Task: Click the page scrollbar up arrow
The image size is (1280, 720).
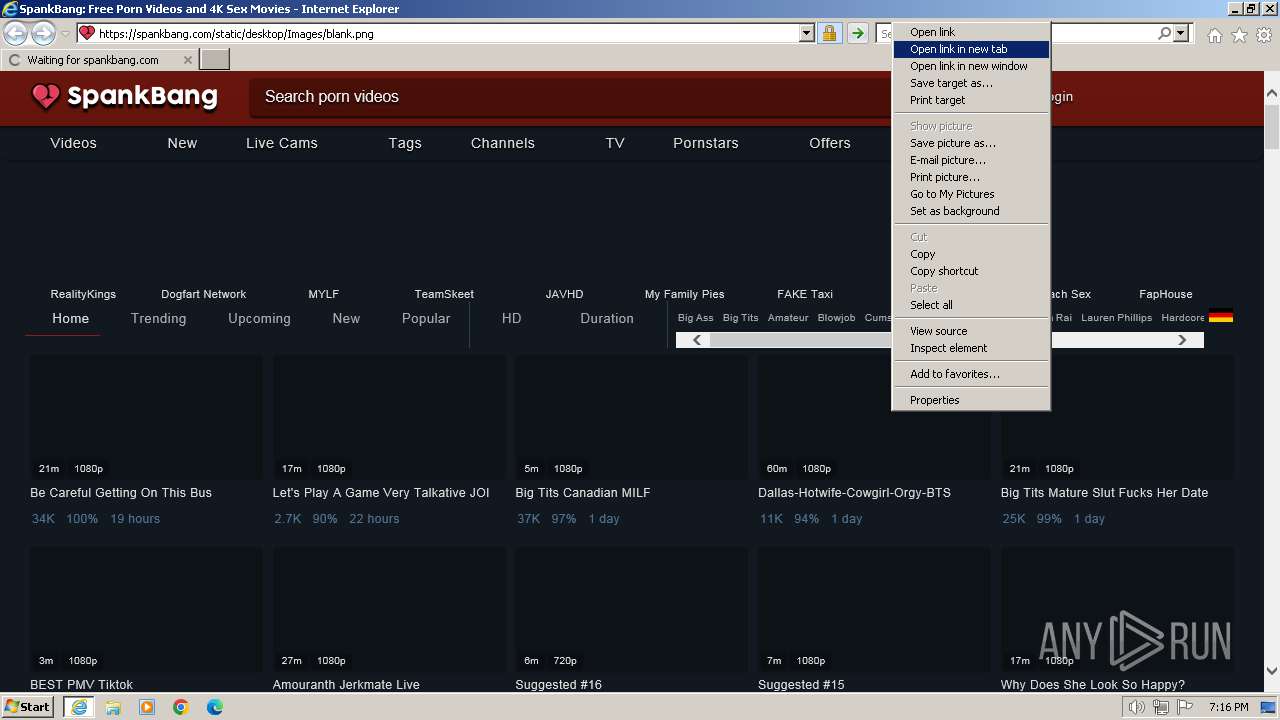Action: pyautogui.click(x=1272, y=94)
